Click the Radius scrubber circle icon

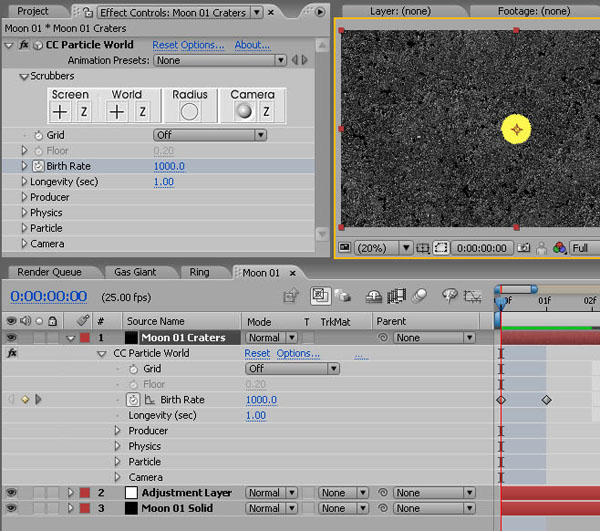189,112
